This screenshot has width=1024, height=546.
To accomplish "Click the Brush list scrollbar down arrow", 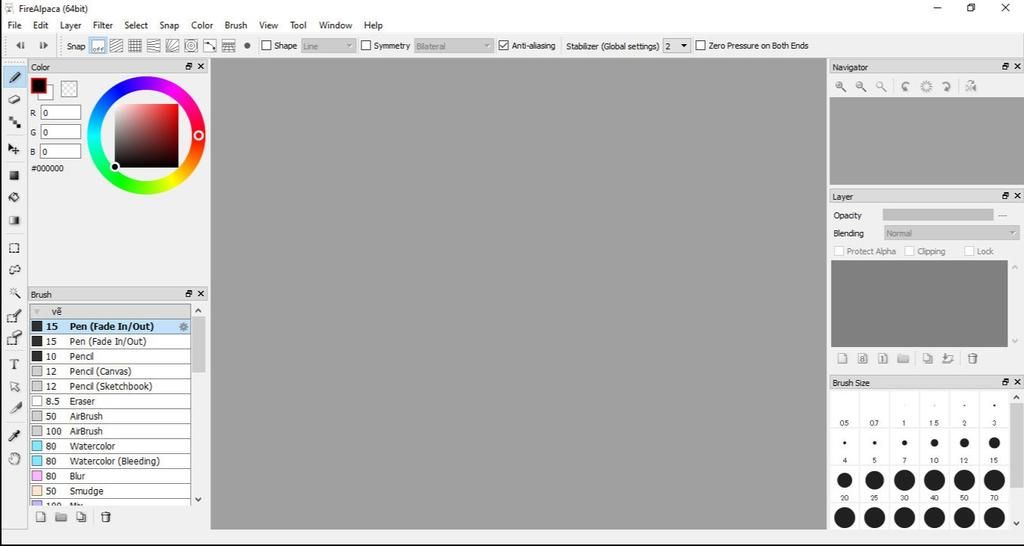I will [199, 500].
